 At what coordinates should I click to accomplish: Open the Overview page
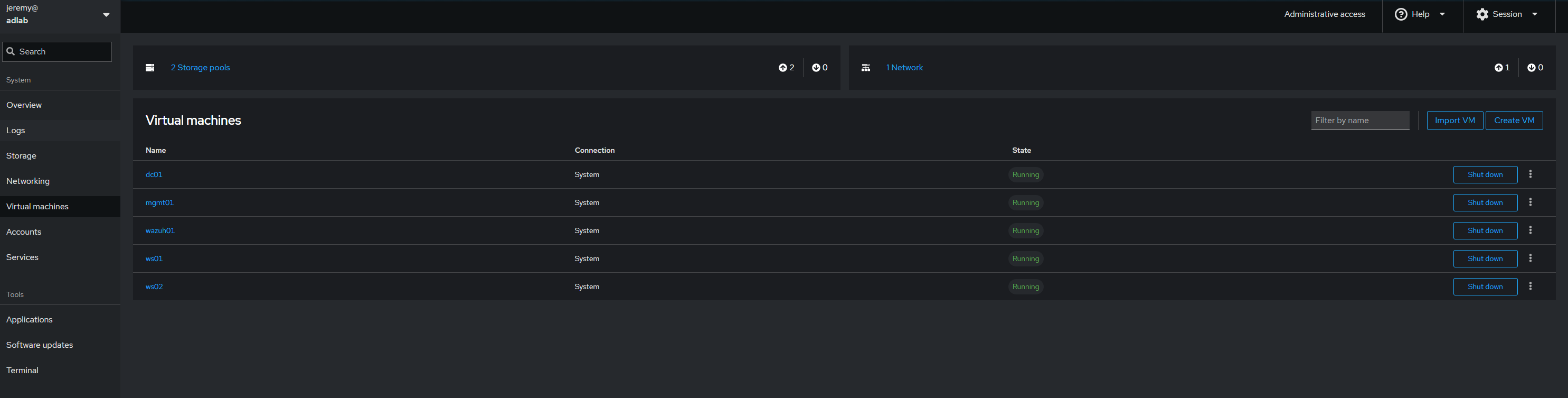60,105
